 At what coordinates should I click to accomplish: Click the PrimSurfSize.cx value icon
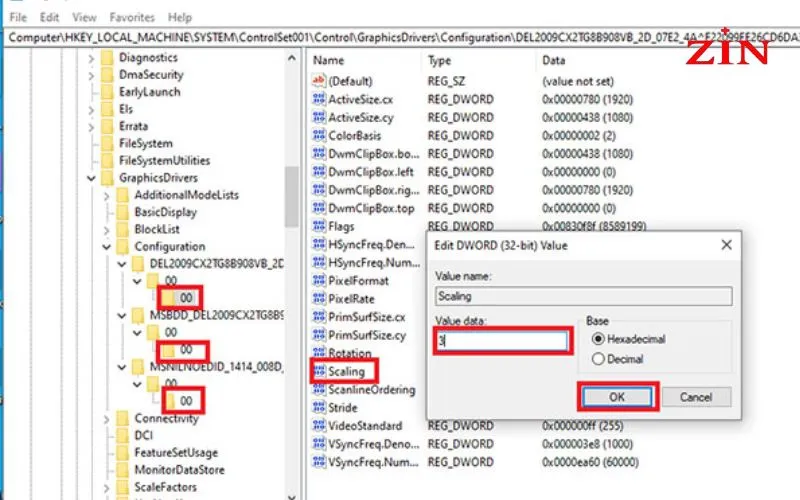[x=319, y=316]
